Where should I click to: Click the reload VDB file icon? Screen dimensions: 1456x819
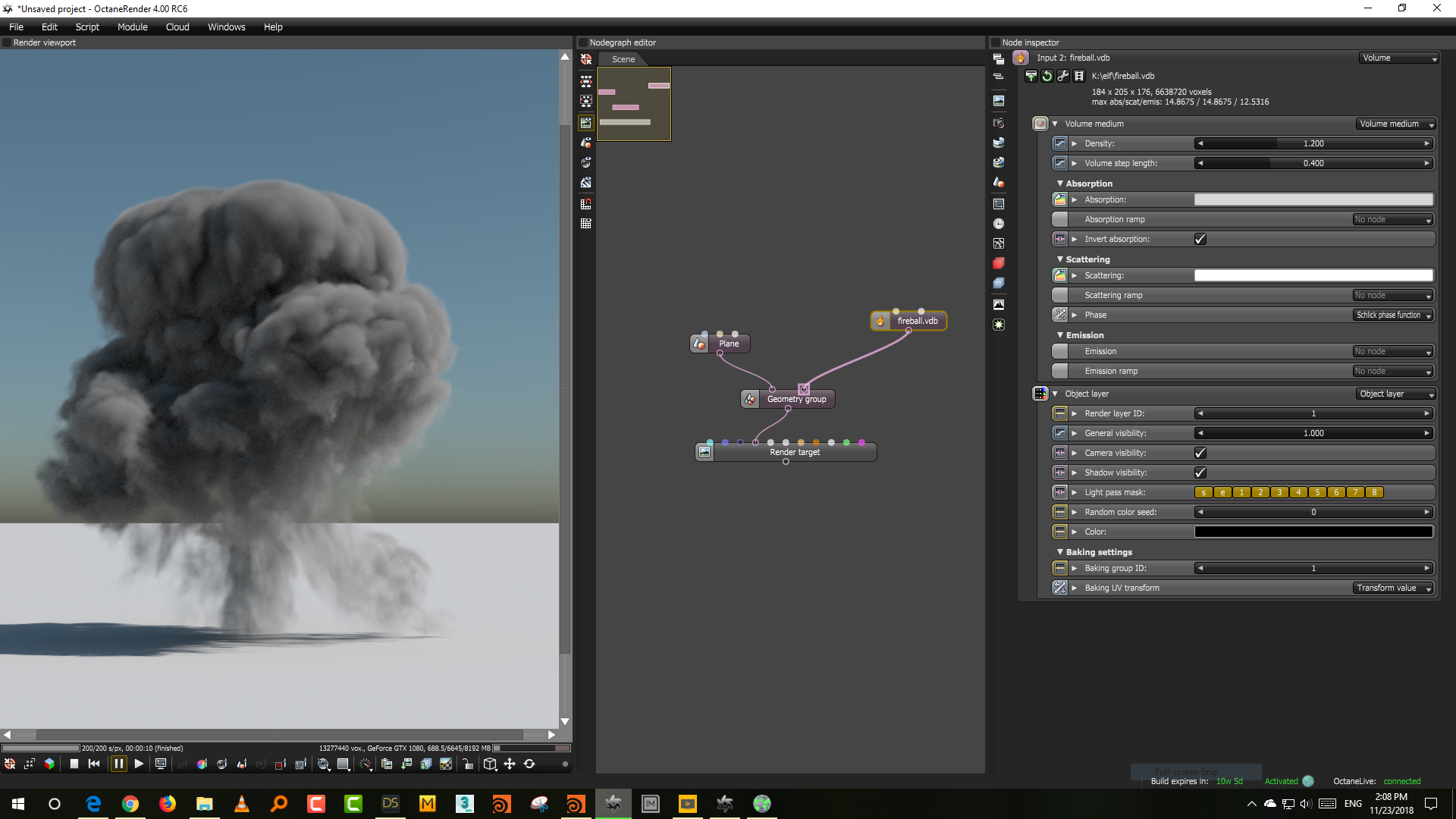coord(1047,76)
